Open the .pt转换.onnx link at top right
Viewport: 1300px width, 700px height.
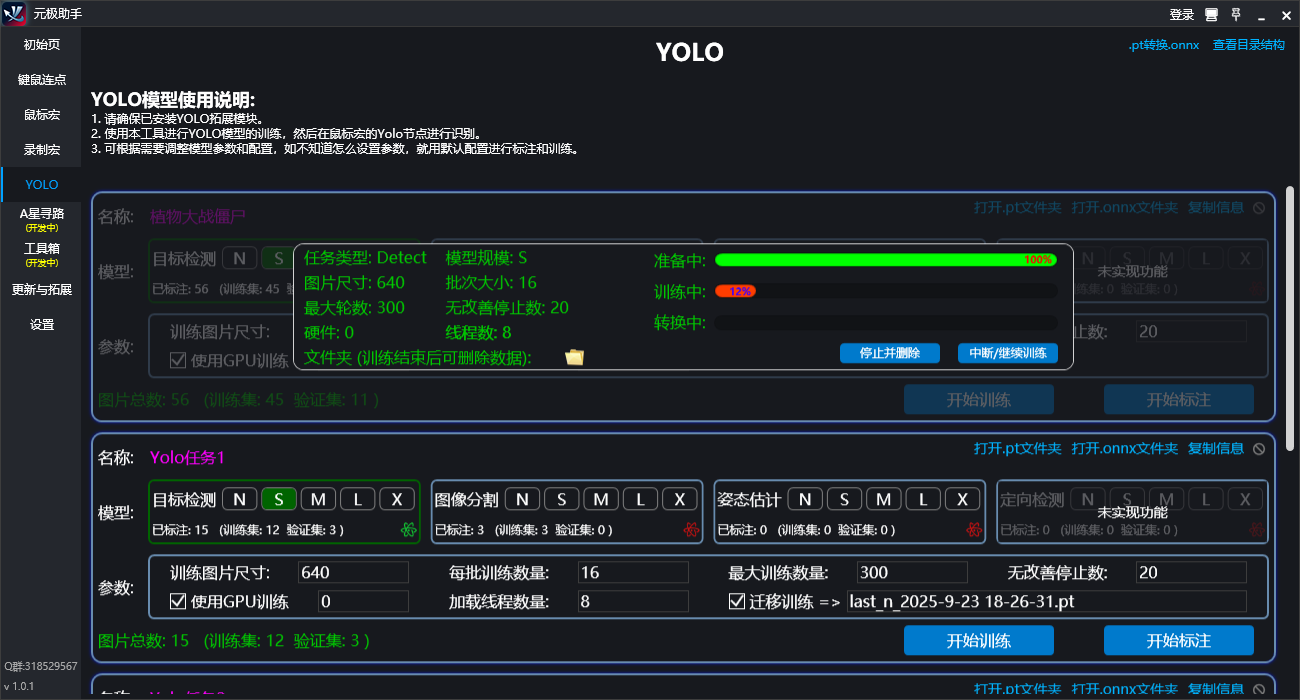click(1163, 44)
